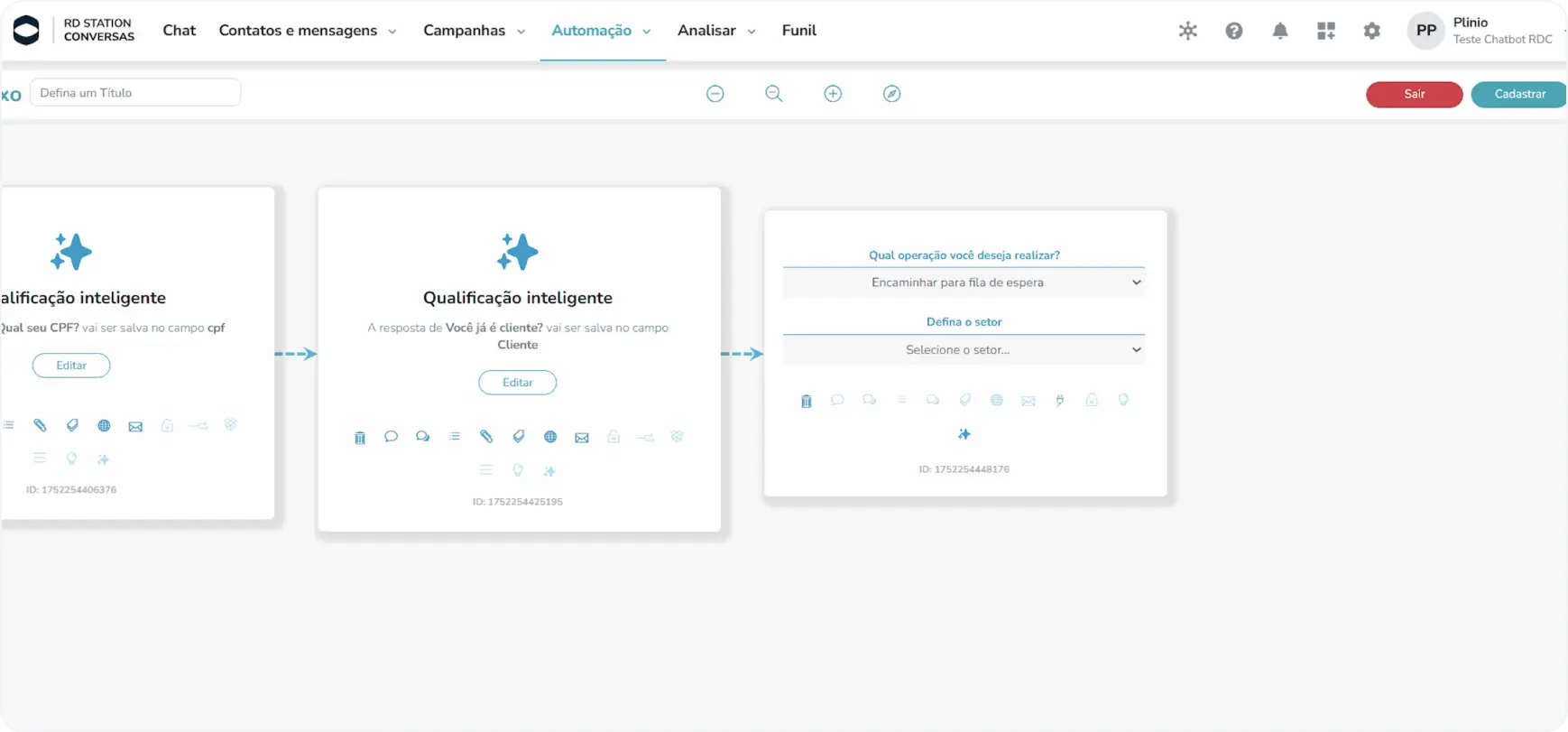Click the tag icon in Cliente card
The width and height of the screenshot is (1568, 732).
518,437
